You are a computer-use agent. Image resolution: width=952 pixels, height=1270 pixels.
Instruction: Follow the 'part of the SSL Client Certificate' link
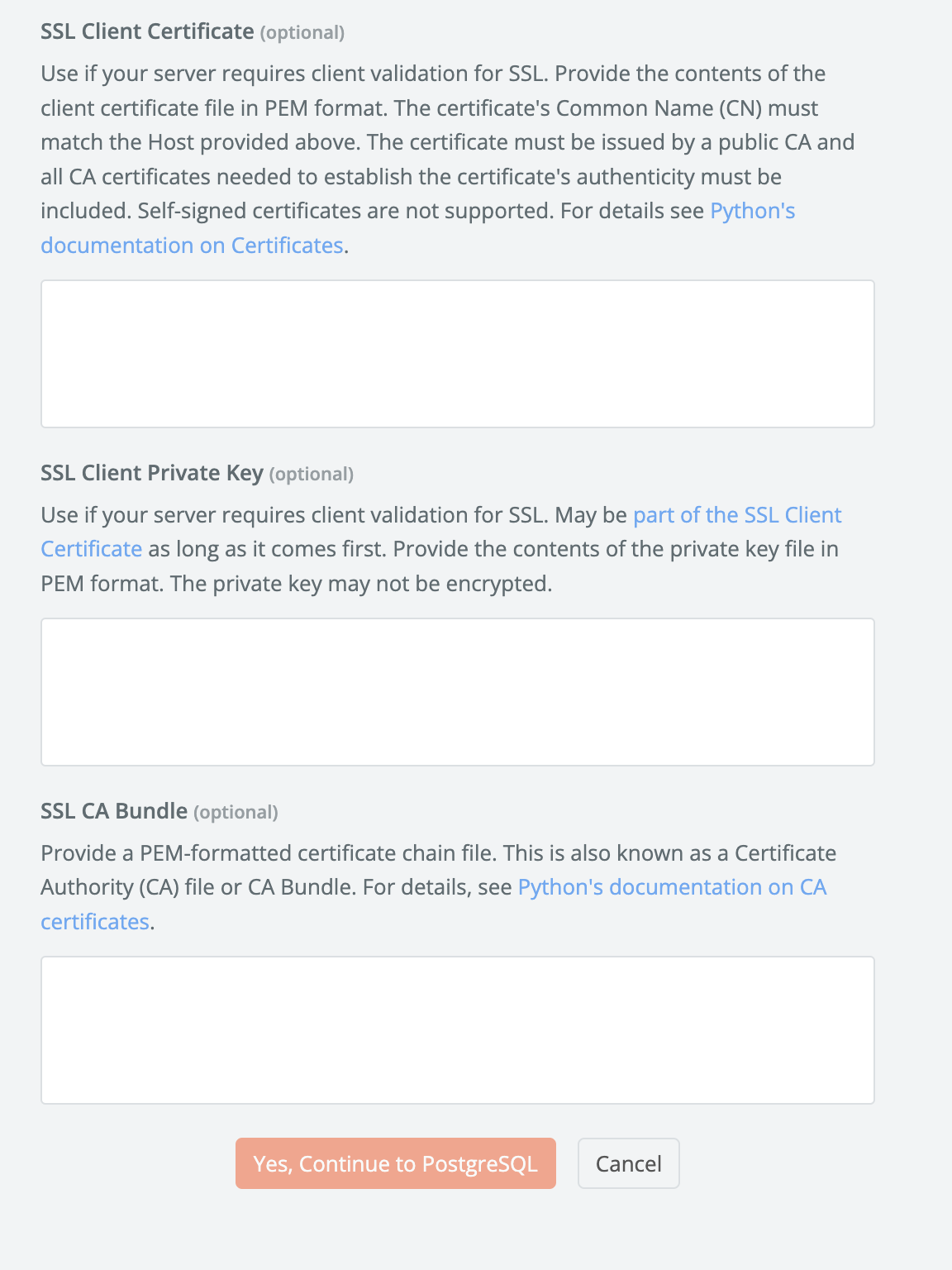(x=736, y=515)
